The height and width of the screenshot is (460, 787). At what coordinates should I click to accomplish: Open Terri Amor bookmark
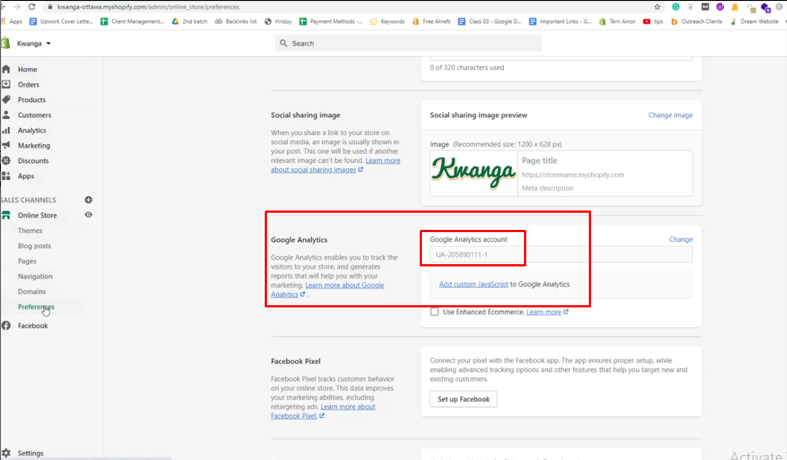click(x=617, y=22)
